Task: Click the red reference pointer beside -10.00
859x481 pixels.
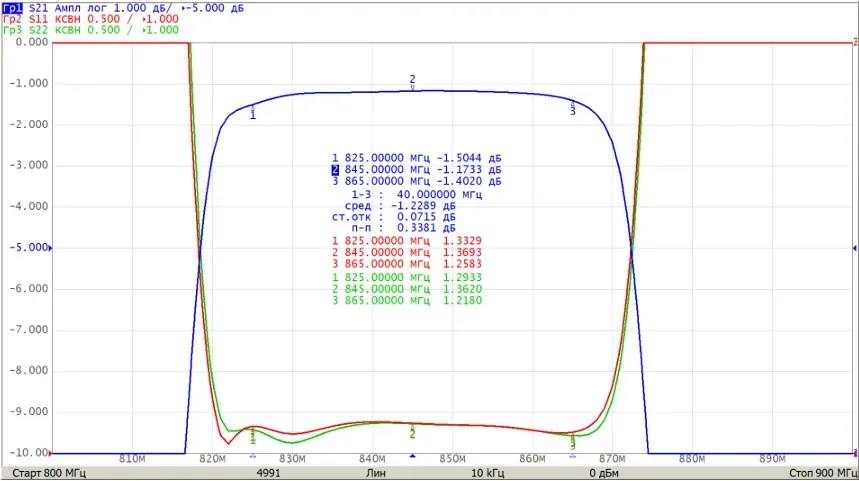Action: (x=50, y=453)
